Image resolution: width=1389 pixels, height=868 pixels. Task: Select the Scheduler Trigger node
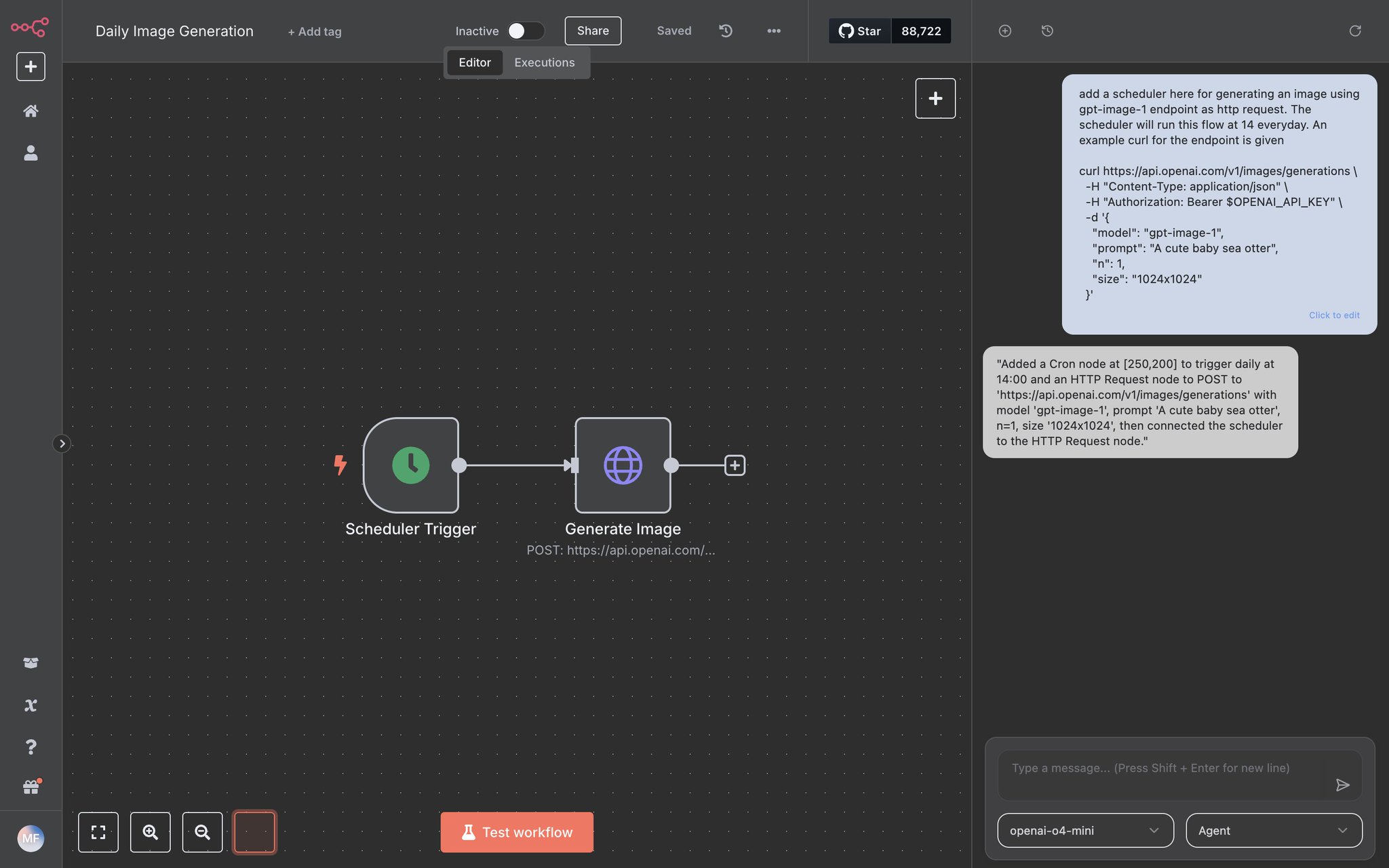click(x=411, y=465)
